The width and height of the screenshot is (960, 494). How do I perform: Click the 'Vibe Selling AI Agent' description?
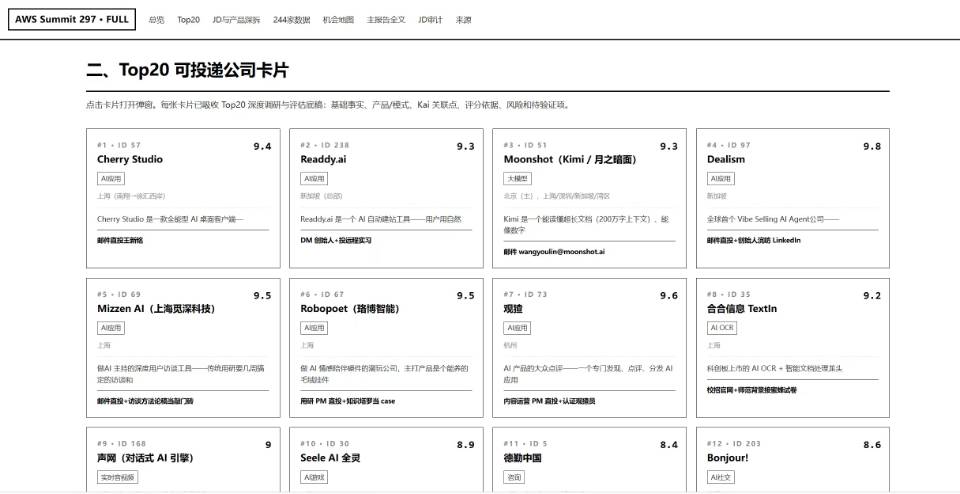click(x=773, y=219)
